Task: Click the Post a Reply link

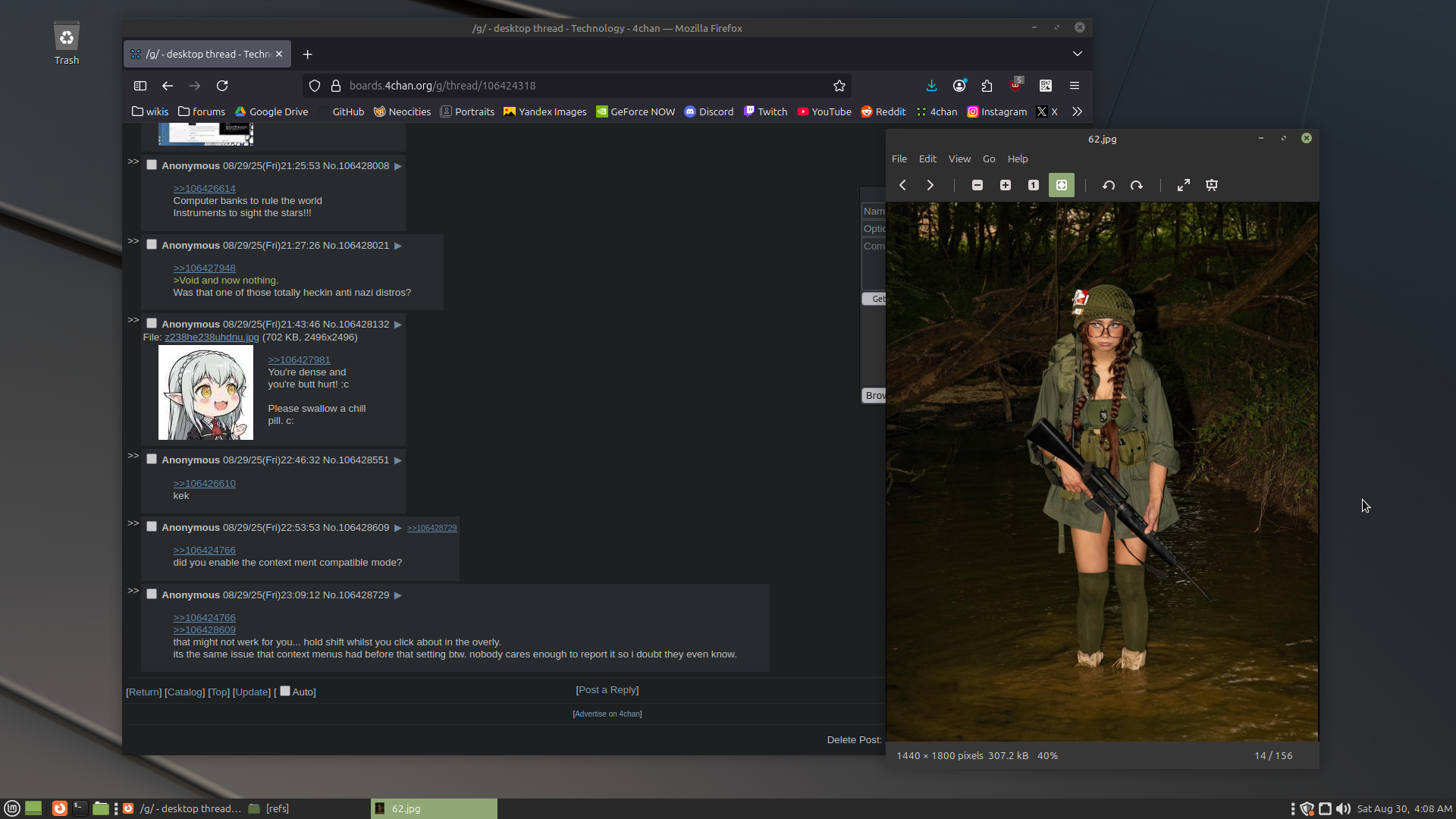Action: click(x=607, y=689)
